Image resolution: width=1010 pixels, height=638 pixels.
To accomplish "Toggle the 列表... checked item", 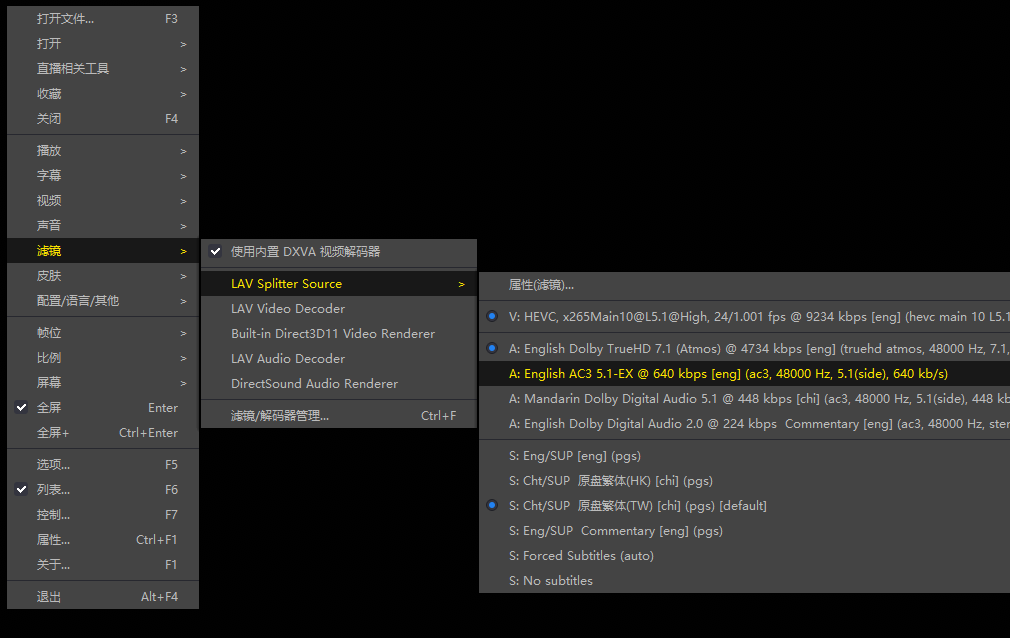I will point(102,490).
